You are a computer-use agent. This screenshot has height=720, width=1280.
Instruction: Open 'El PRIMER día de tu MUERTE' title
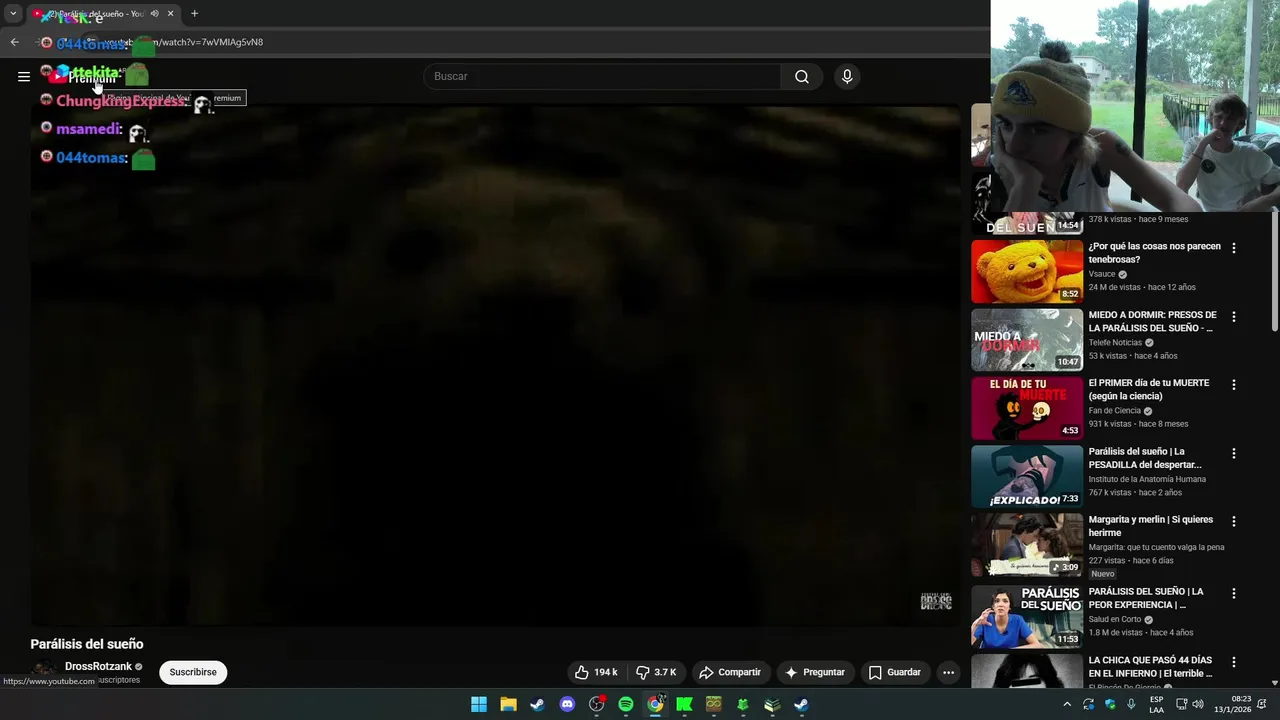[x=1149, y=389]
